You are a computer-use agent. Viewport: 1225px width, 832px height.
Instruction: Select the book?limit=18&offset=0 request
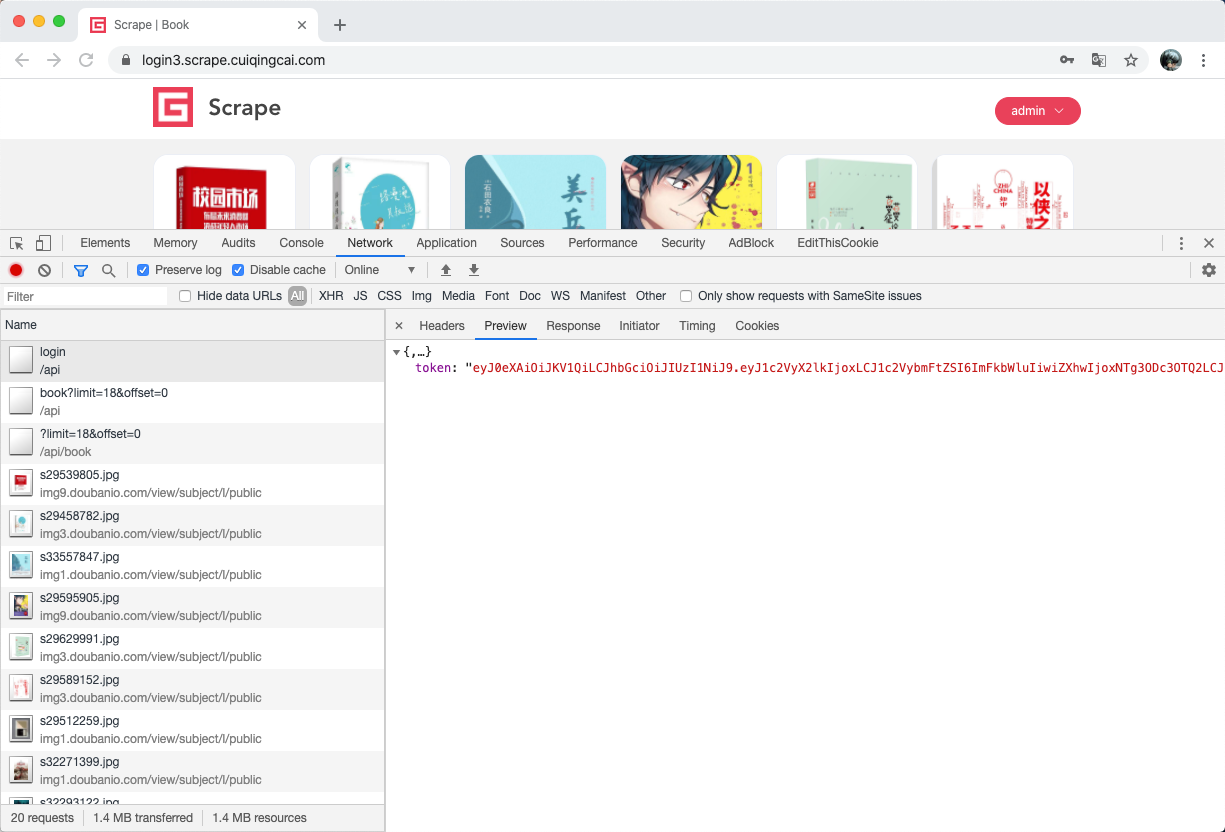[192, 402]
